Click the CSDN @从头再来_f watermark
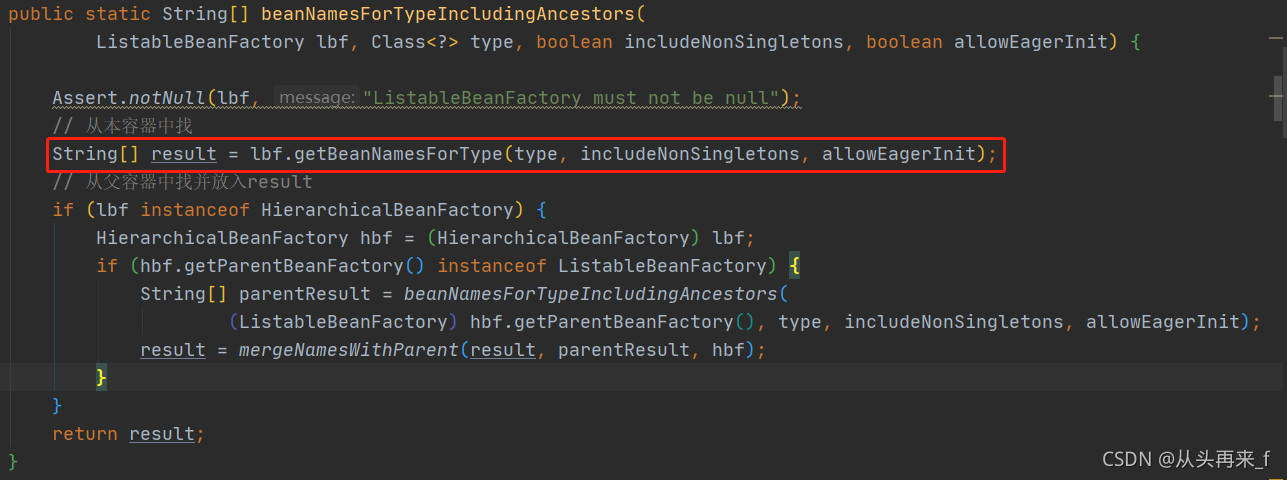This screenshot has height=480, width=1287. (x=1186, y=459)
